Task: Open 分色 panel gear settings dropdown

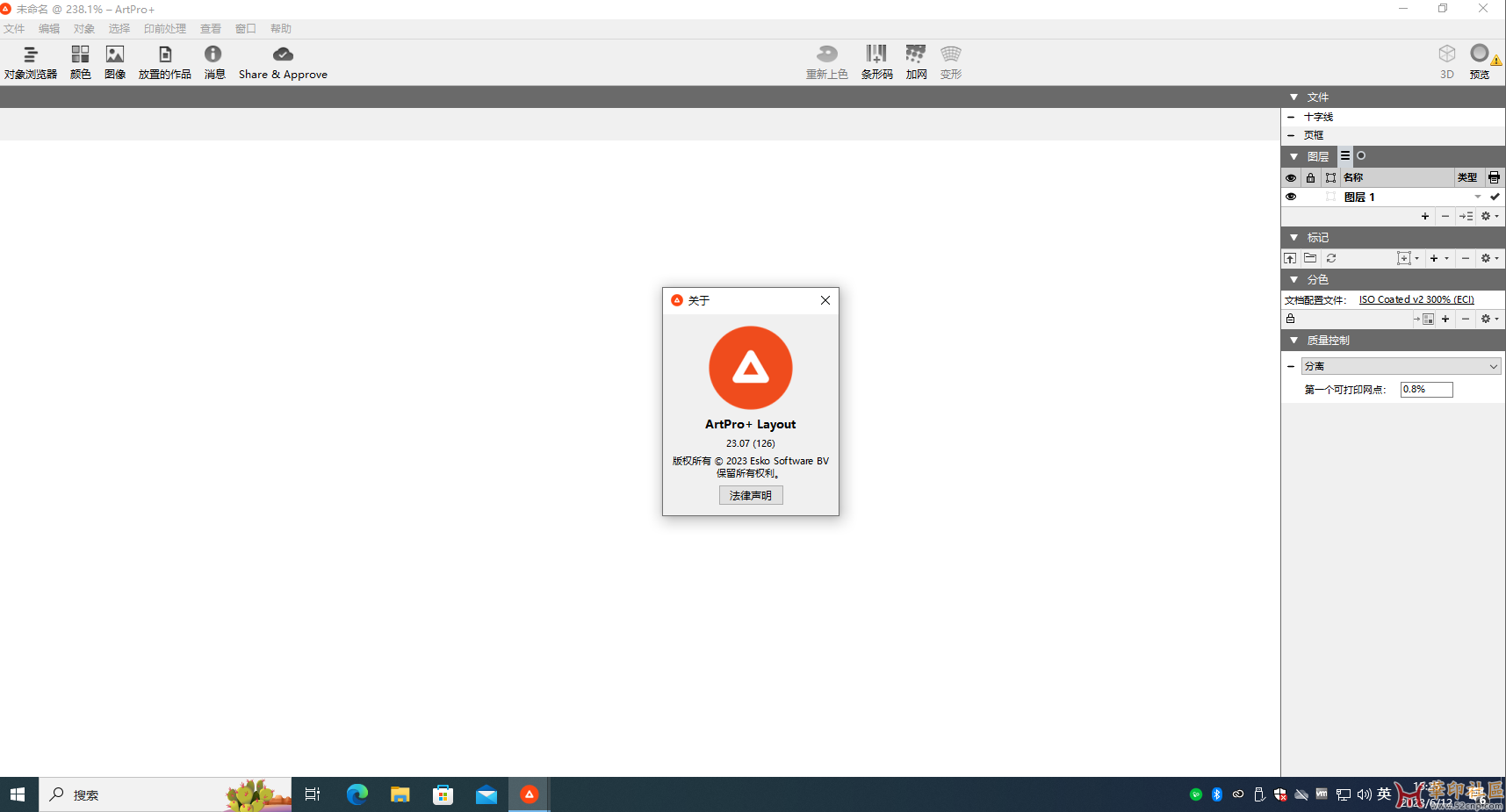Action: pyautogui.click(x=1489, y=319)
